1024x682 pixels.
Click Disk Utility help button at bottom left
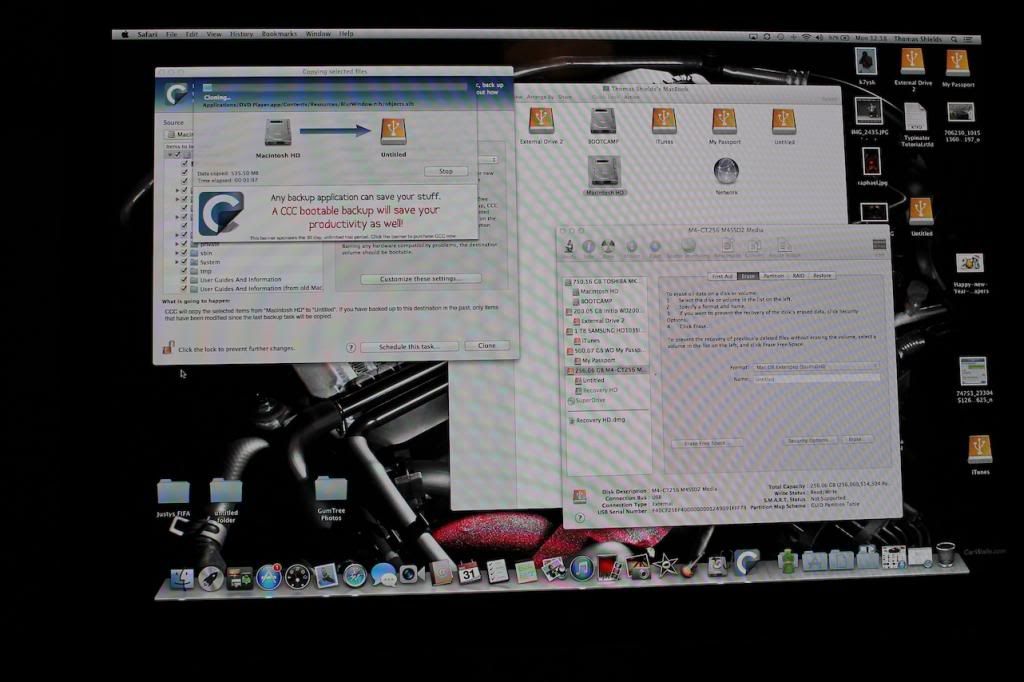pyautogui.click(x=579, y=517)
